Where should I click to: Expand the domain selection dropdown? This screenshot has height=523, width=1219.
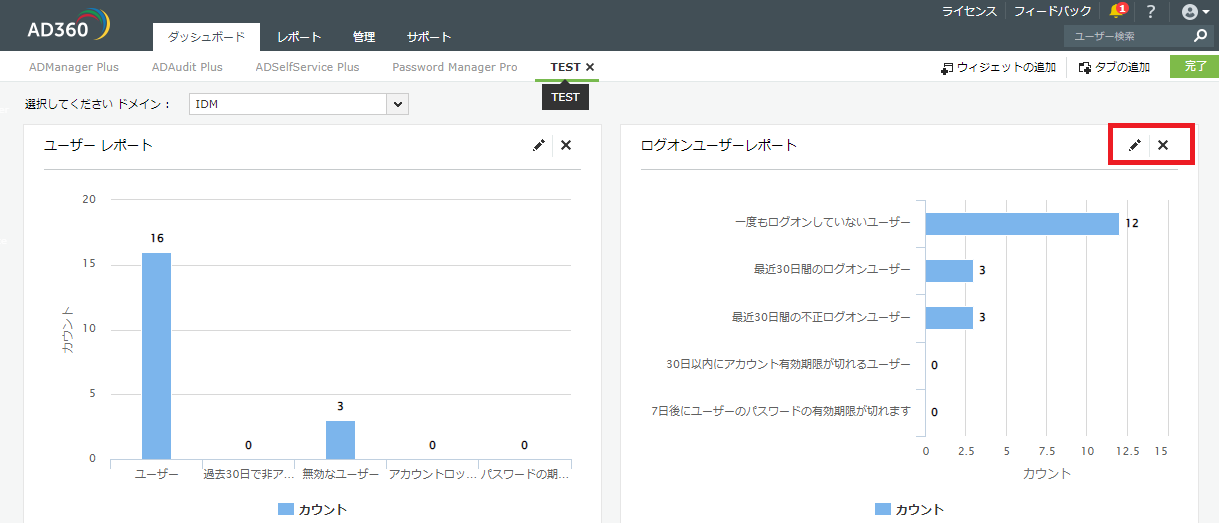398,104
